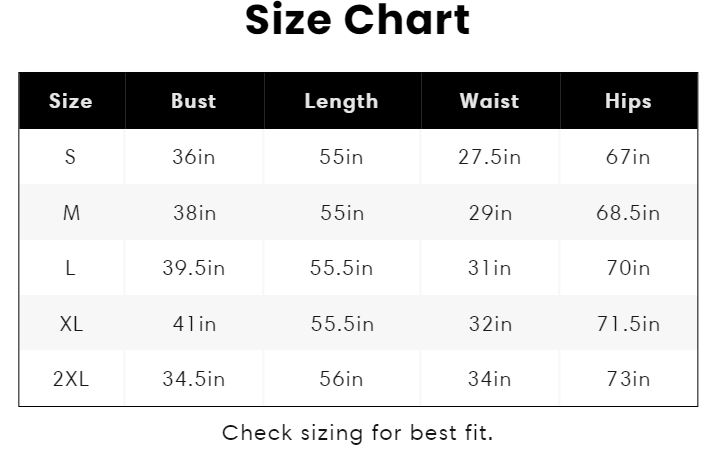Select the L size row label
The image size is (716, 458).
pyautogui.click(x=71, y=268)
